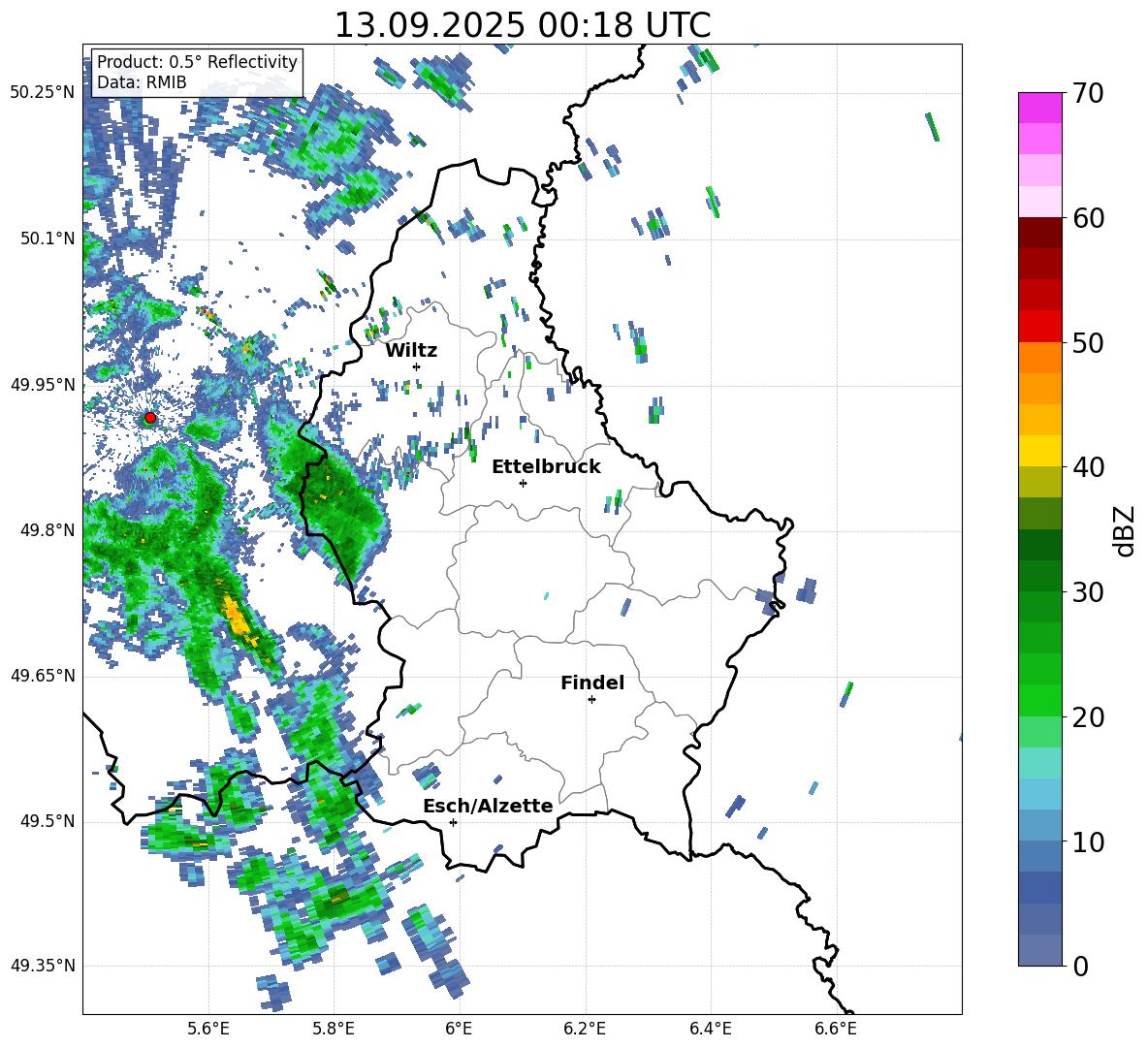Click the yellow-orange high reflectivity core
1148x1048 pixels.
pyautogui.click(x=236, y=617)
